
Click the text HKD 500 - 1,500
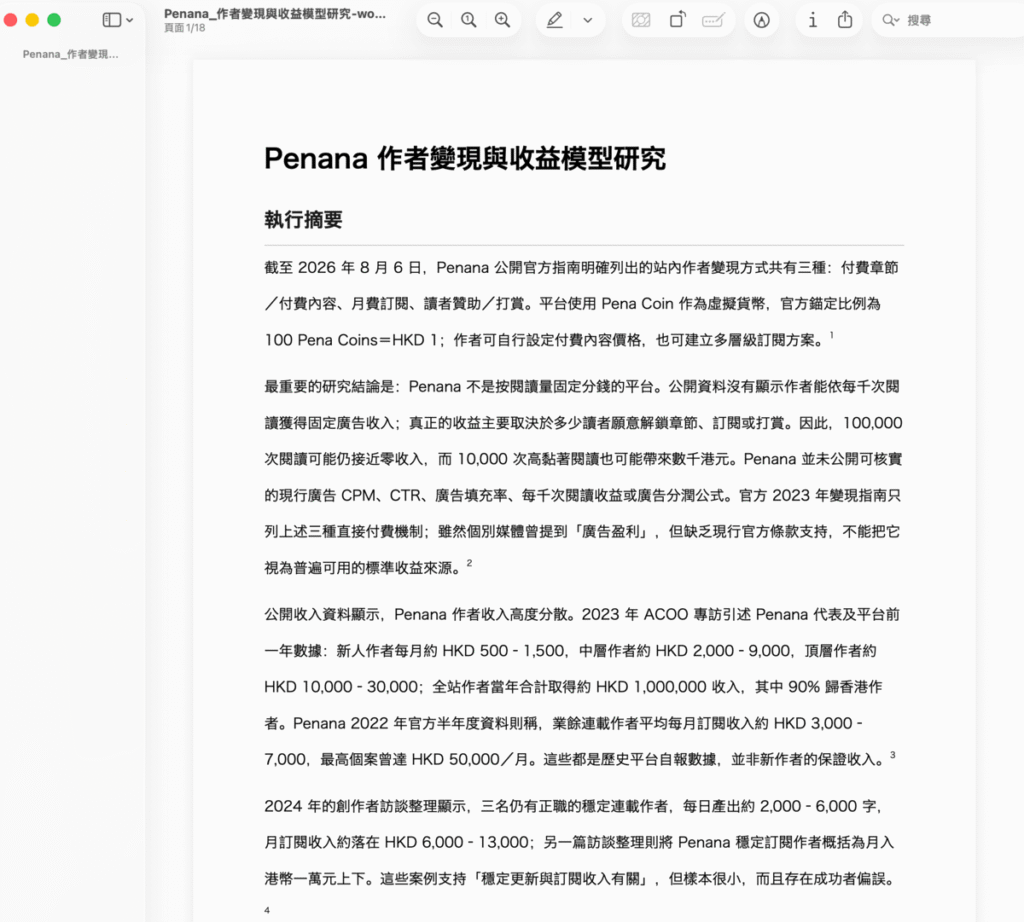[x=503, y=651]
